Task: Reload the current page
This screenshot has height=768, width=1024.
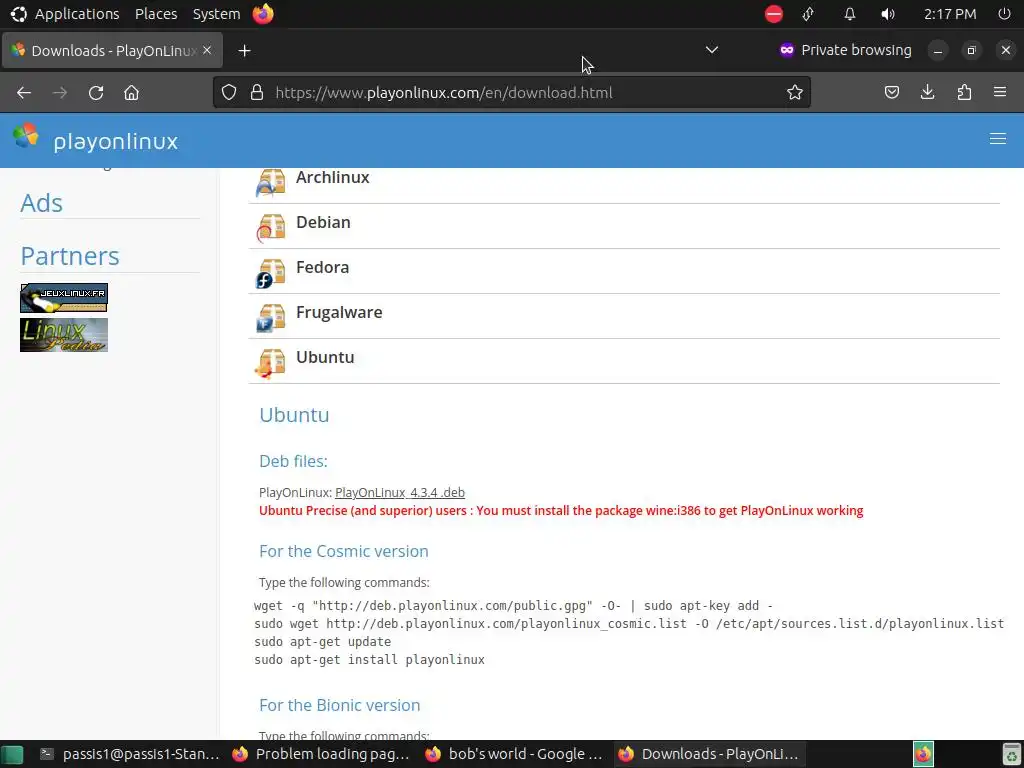Action: 96,93
